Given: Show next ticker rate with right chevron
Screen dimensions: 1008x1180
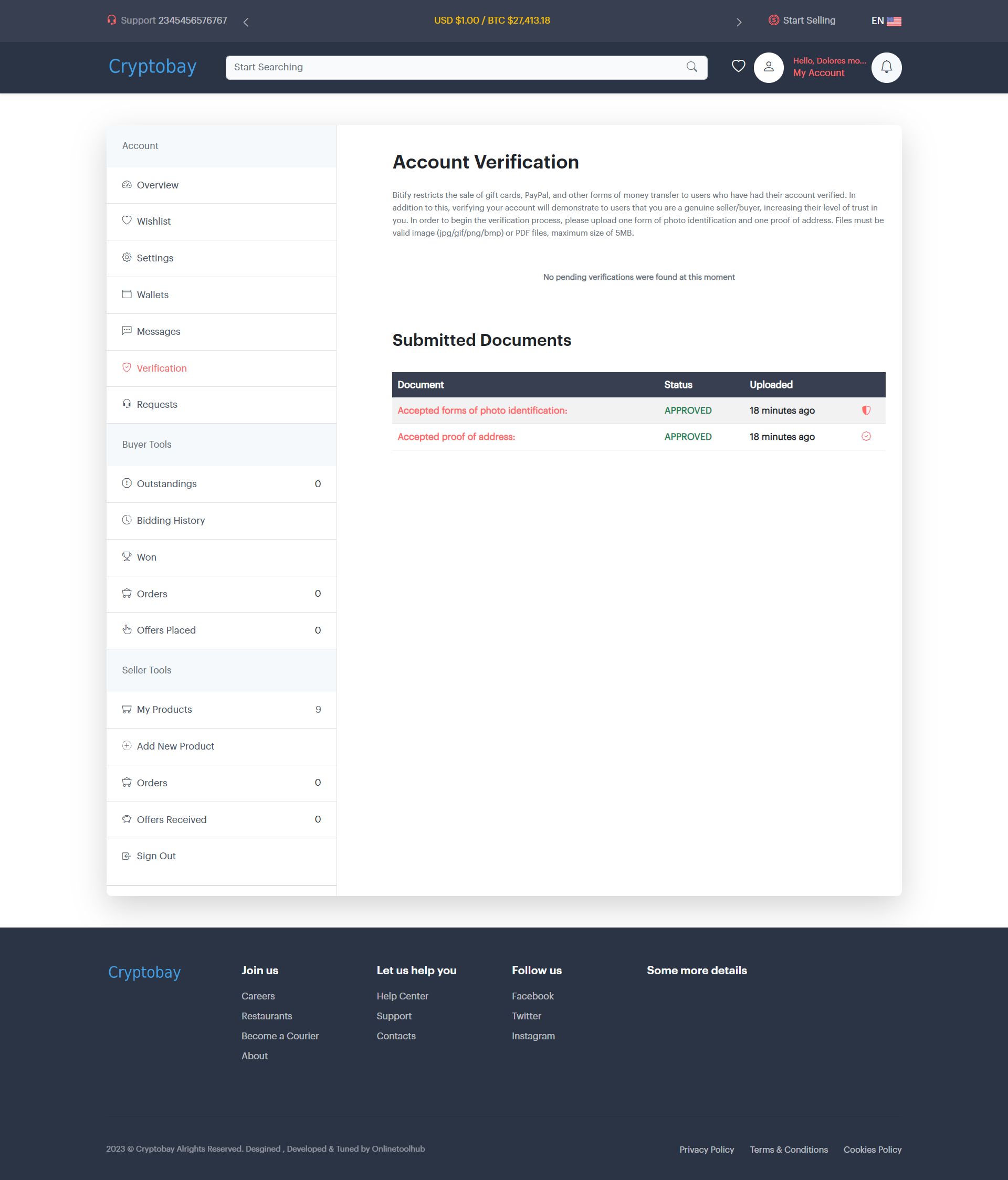Looking at the screenshot, I should (x=739, y=22).
